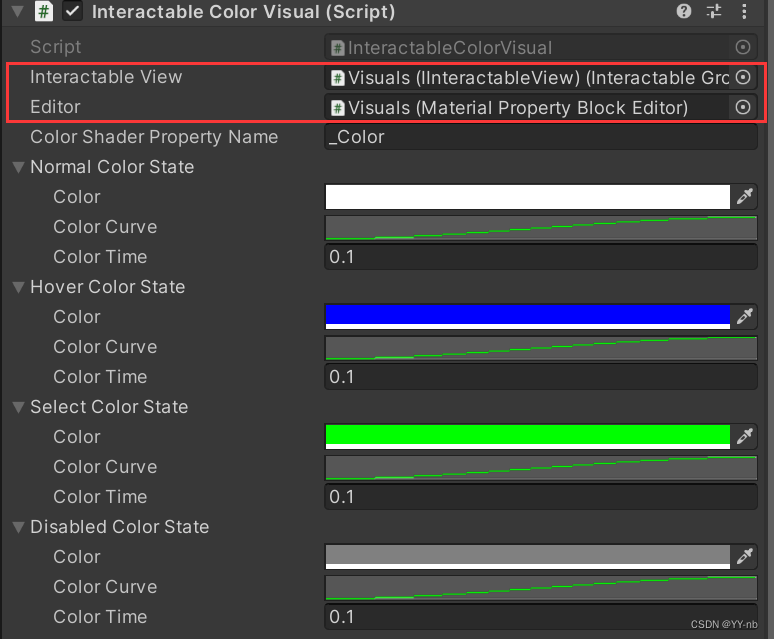Viewport: 774px width, 639px height.
Task: Open the white Normal state color swatch
Action: pos(528,197)
